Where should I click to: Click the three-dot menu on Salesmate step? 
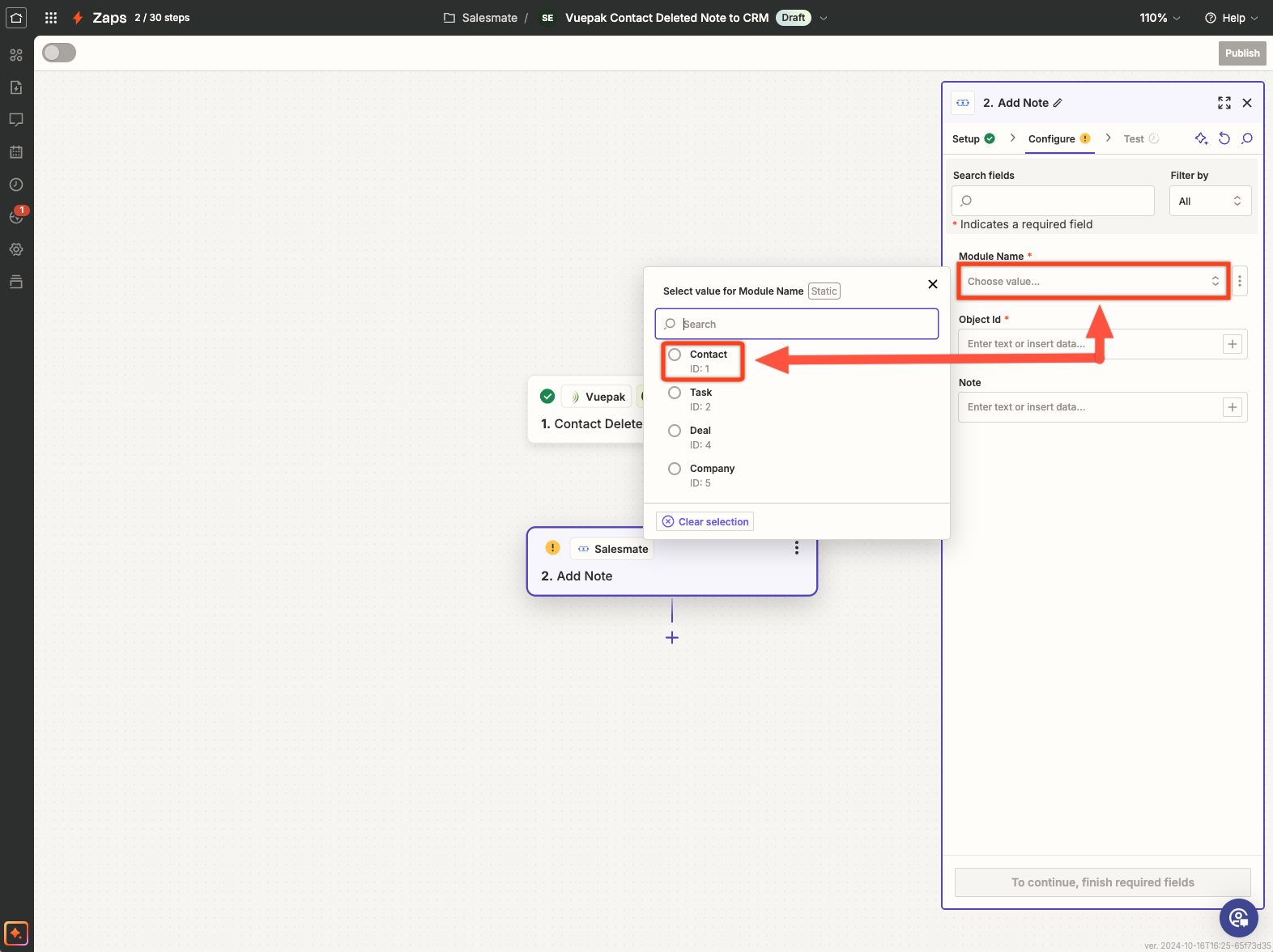(x=796, y=548)
